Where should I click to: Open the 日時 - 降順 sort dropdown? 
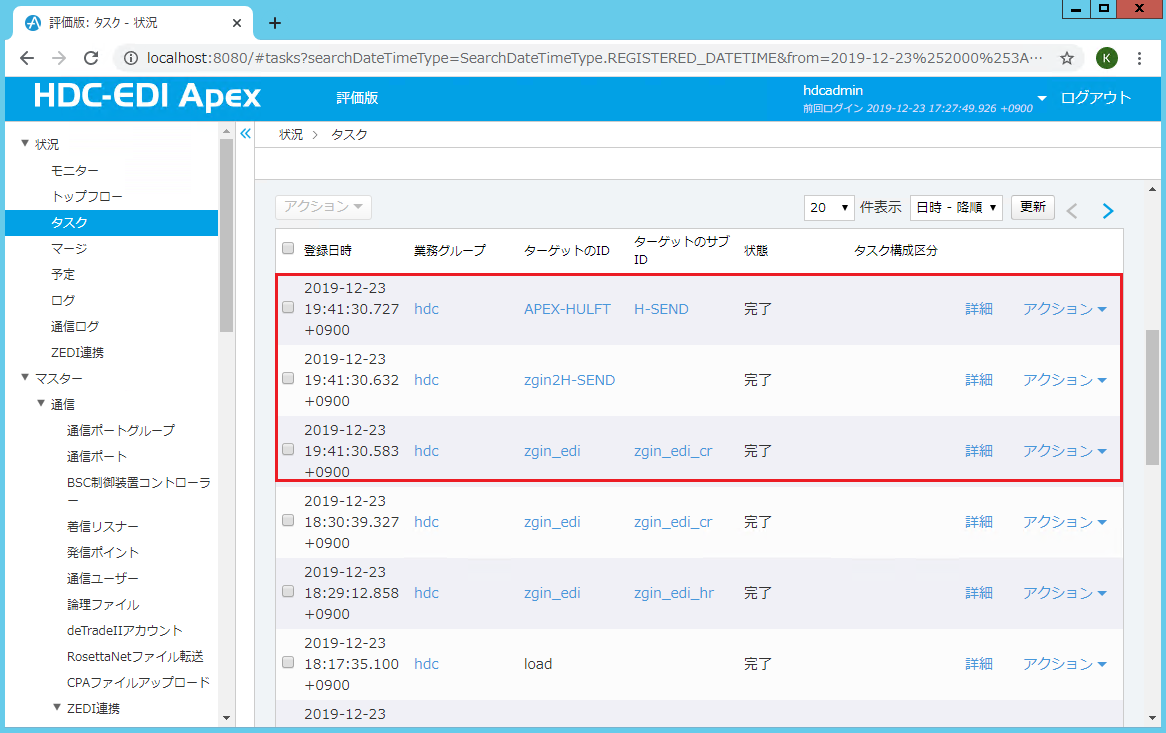click(x=956, y=207)
